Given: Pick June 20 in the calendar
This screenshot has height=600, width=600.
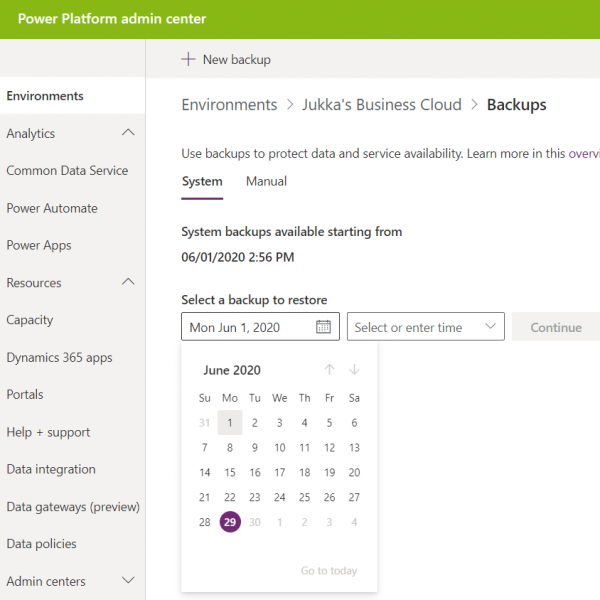Looking at the screenshot, I should click(354, 472).
